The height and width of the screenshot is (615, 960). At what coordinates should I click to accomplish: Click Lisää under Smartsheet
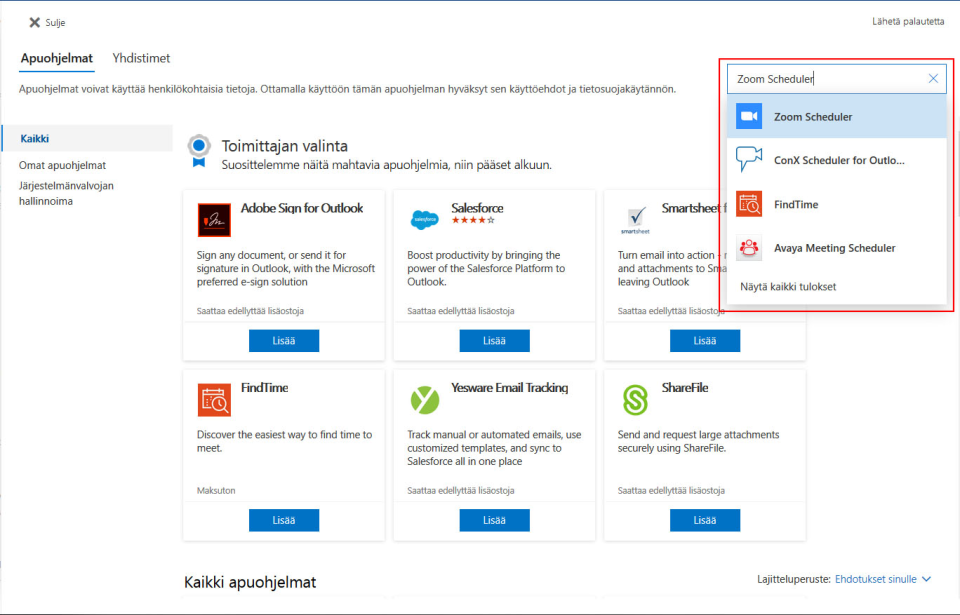(705, 341)
